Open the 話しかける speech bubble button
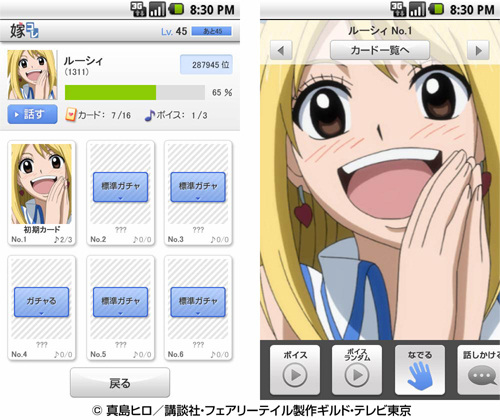The image size is (500, 420). coord(479,370)
